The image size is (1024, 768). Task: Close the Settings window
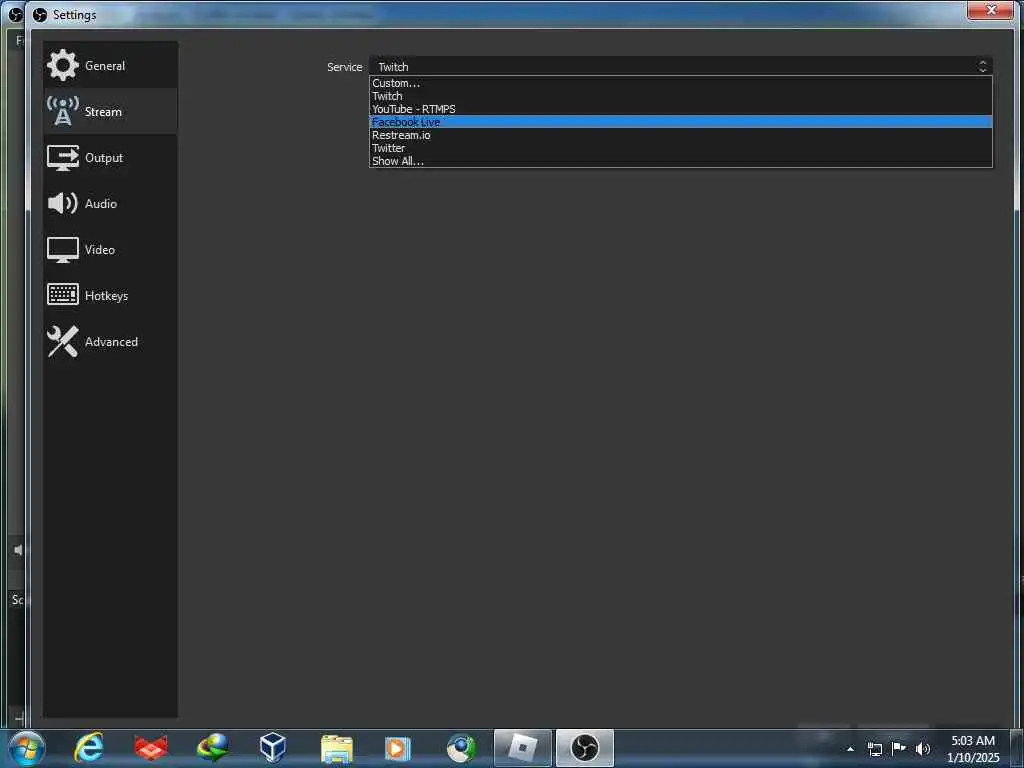[x=991, y=10]
